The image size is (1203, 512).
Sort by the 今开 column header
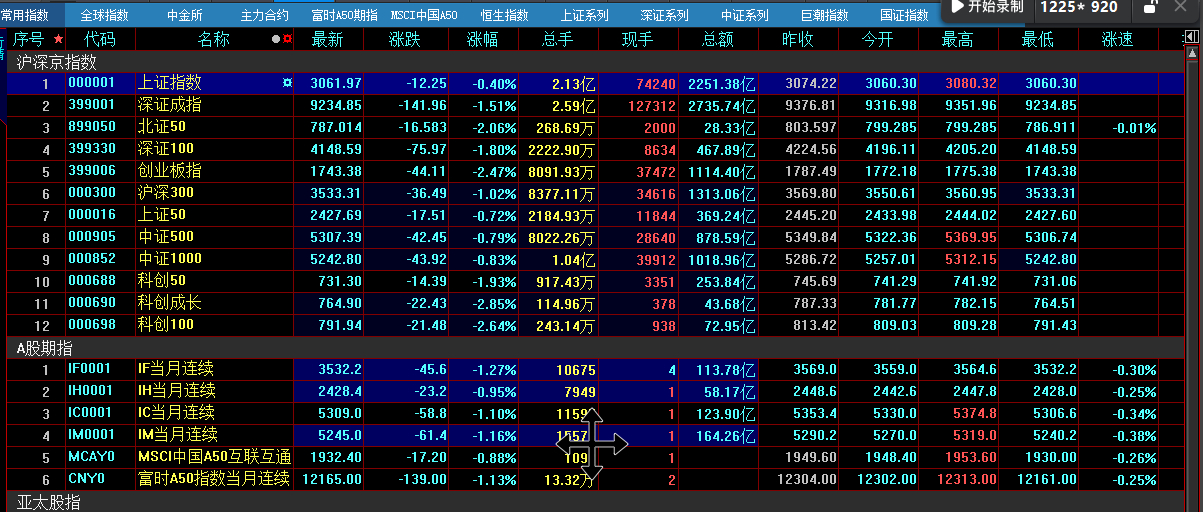tap(877, 40)
